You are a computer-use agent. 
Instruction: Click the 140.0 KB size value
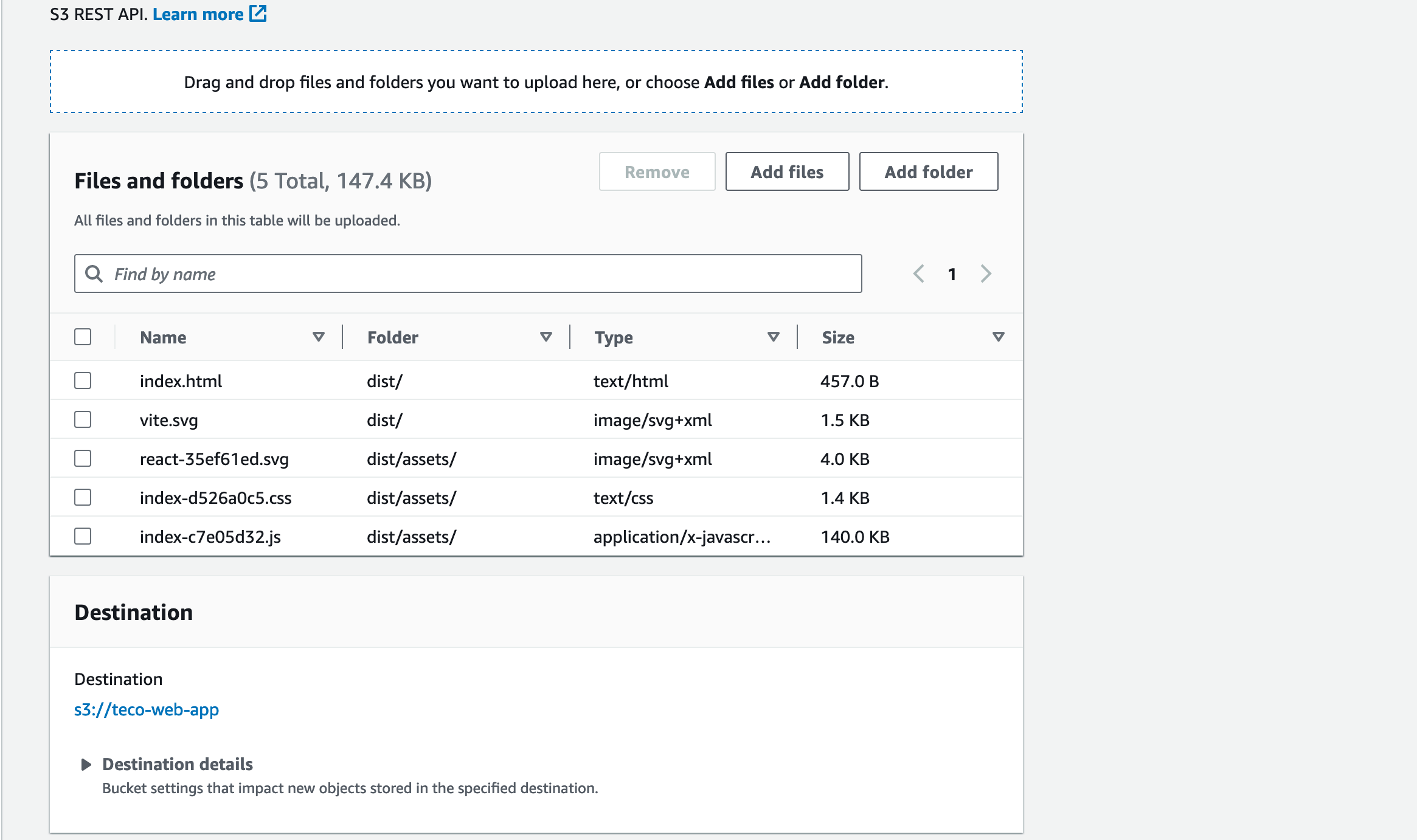(856, 537)
